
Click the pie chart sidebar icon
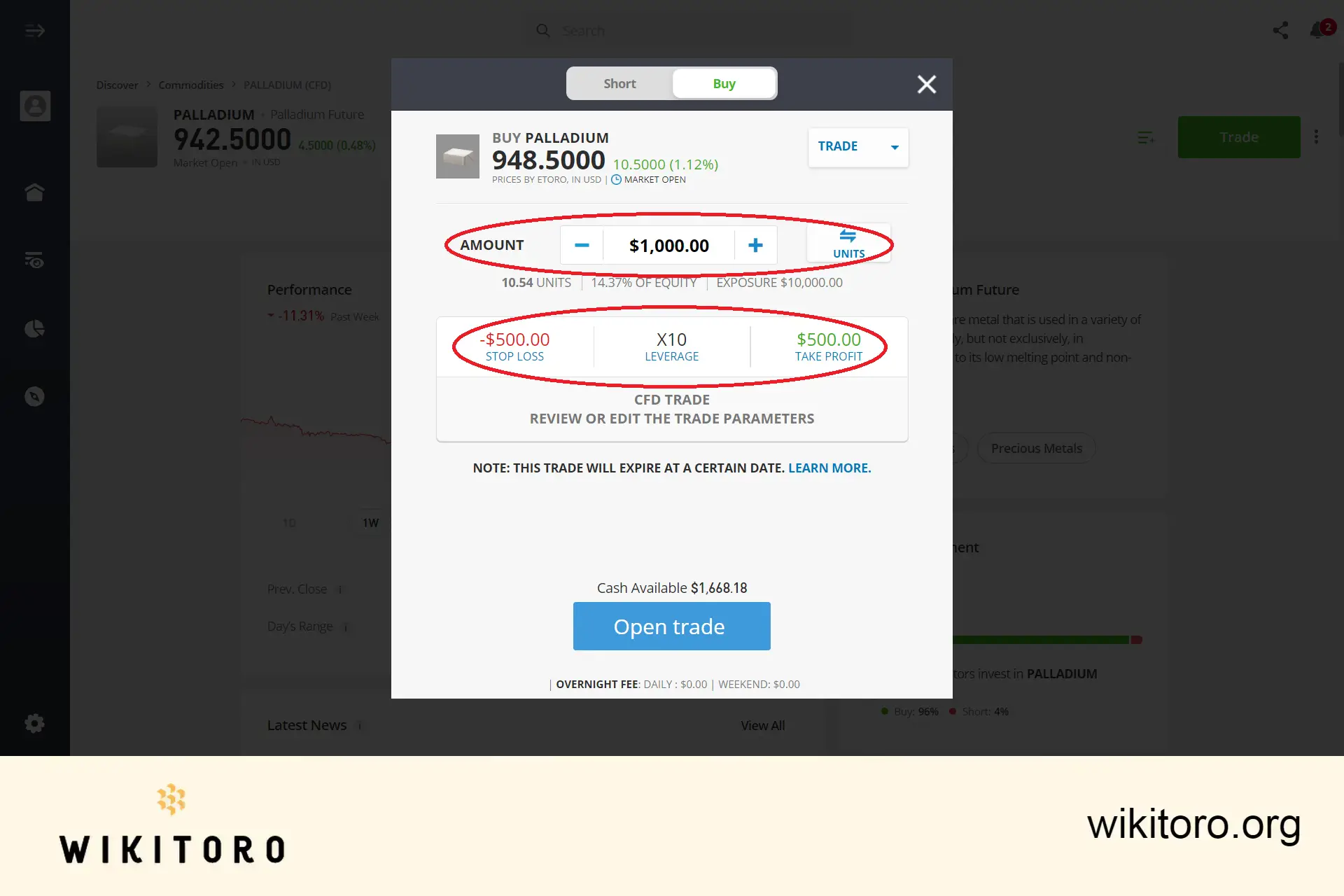tap(35, 328)
